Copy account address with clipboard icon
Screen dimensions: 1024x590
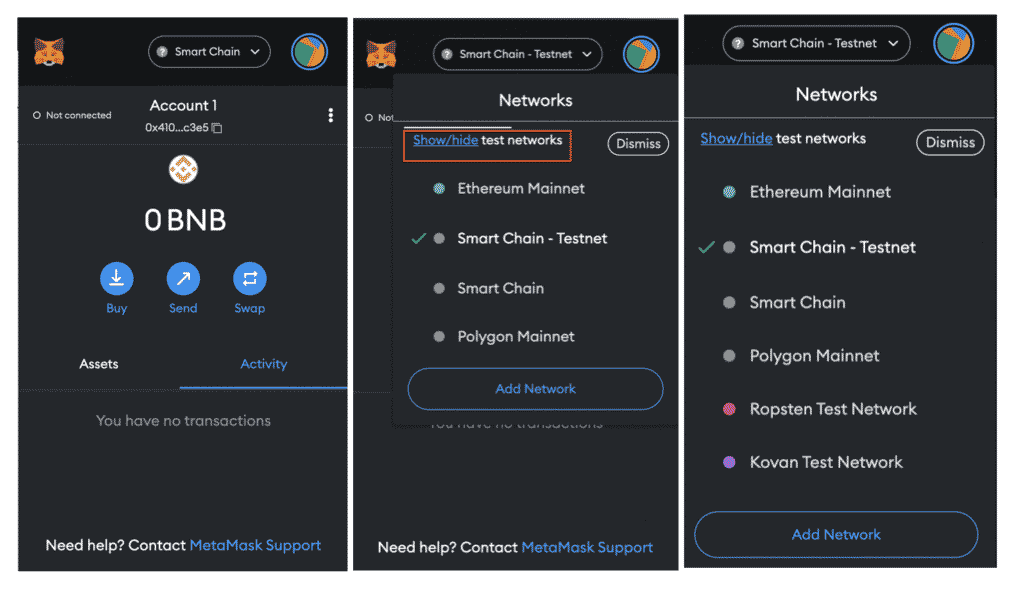click(217, 128)
